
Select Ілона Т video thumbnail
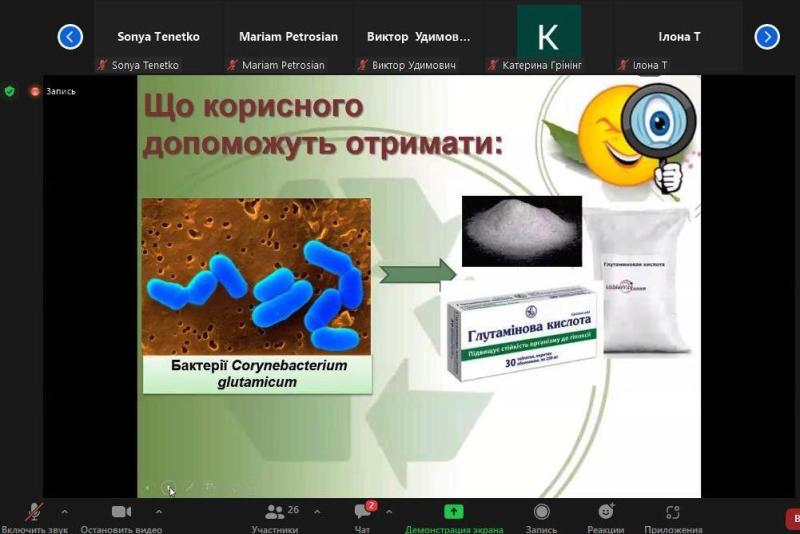point(679,37)
